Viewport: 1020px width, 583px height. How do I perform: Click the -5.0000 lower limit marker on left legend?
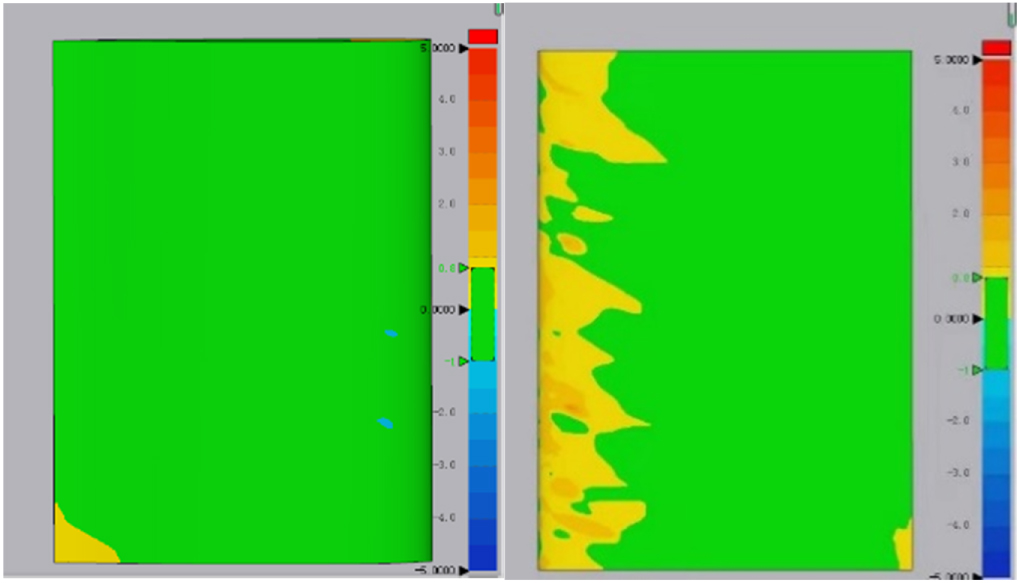[463, 571]
